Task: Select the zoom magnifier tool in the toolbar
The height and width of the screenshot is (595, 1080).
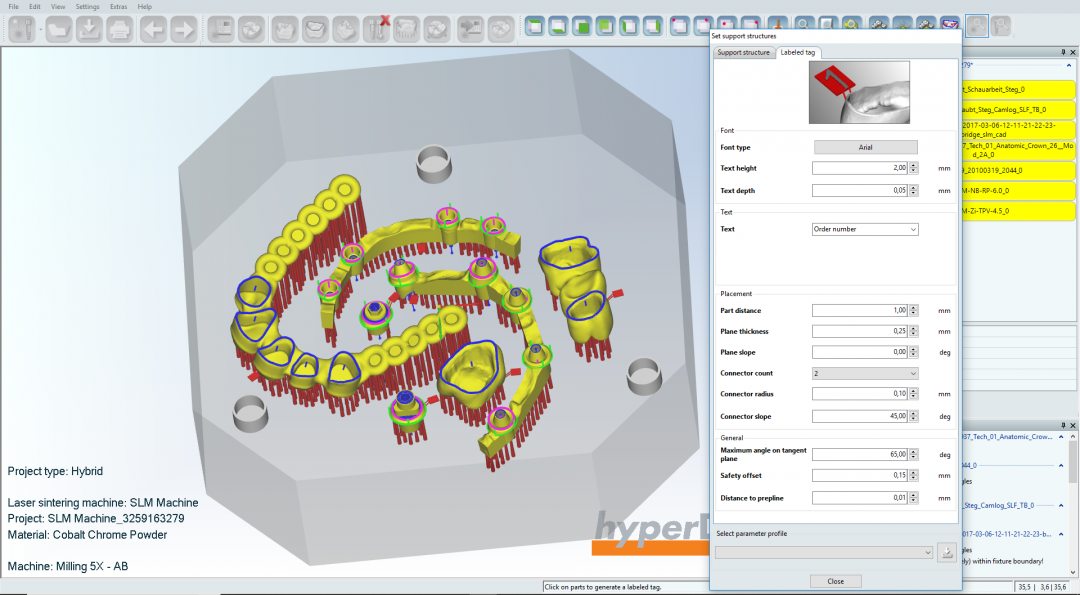Action: pos(805,25)
